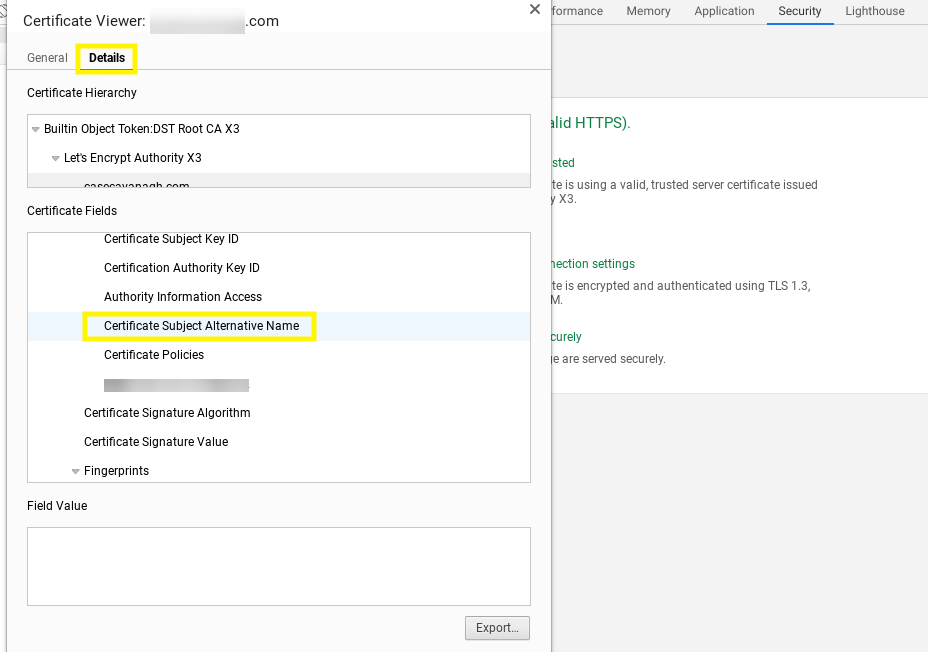928x652 pixels.
Task: Open the Memory panel
Action: pyautogui.click(x=648, y=11)
